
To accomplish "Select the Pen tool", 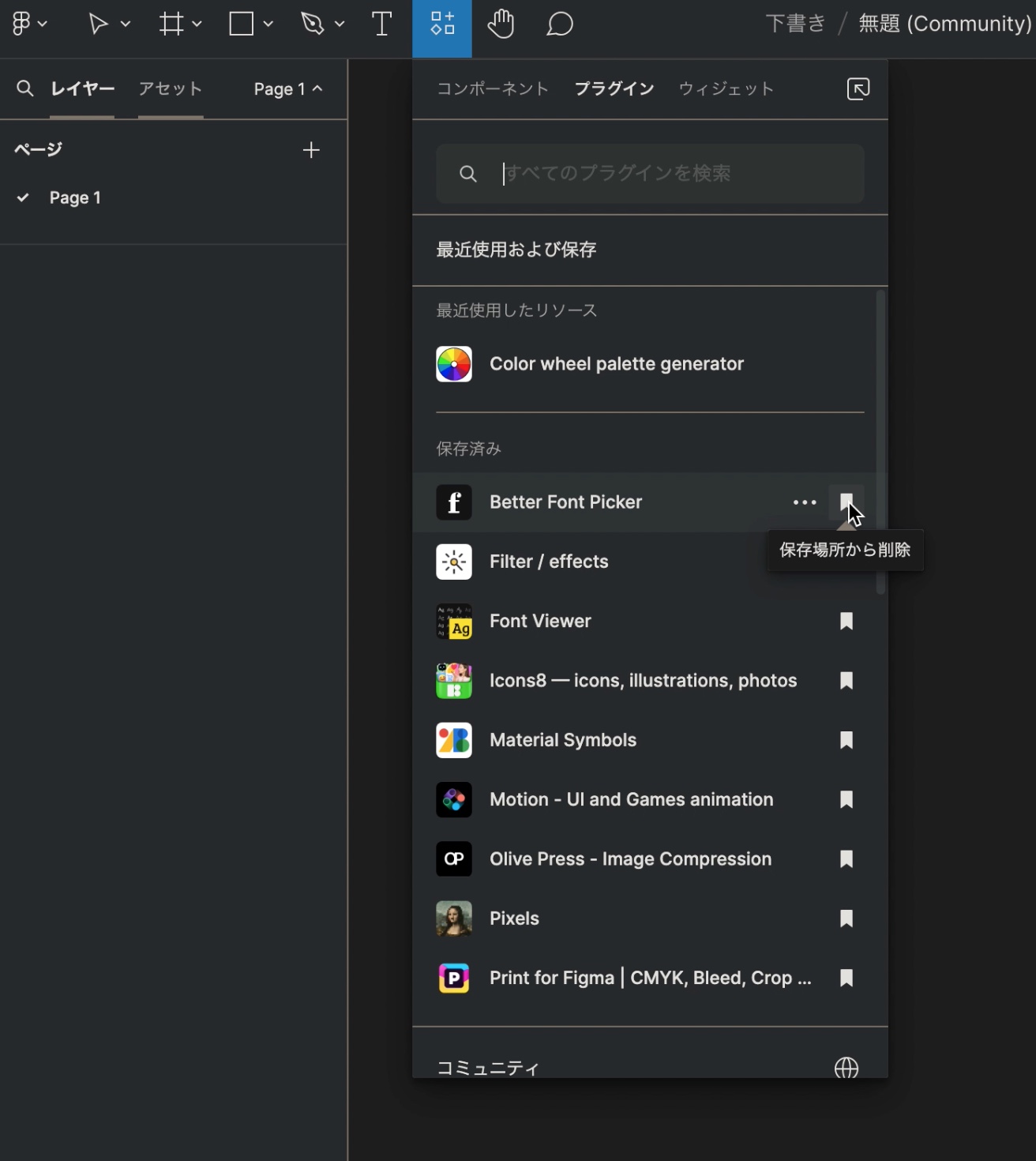I will 313,24.
